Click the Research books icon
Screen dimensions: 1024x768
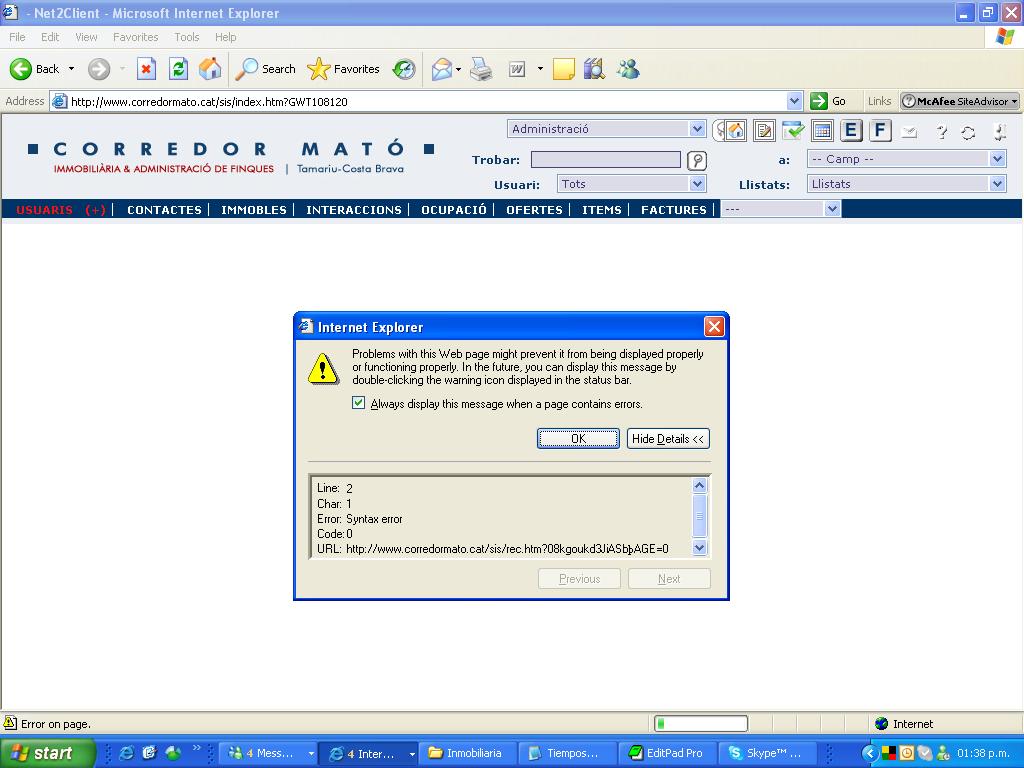(594, 69)
